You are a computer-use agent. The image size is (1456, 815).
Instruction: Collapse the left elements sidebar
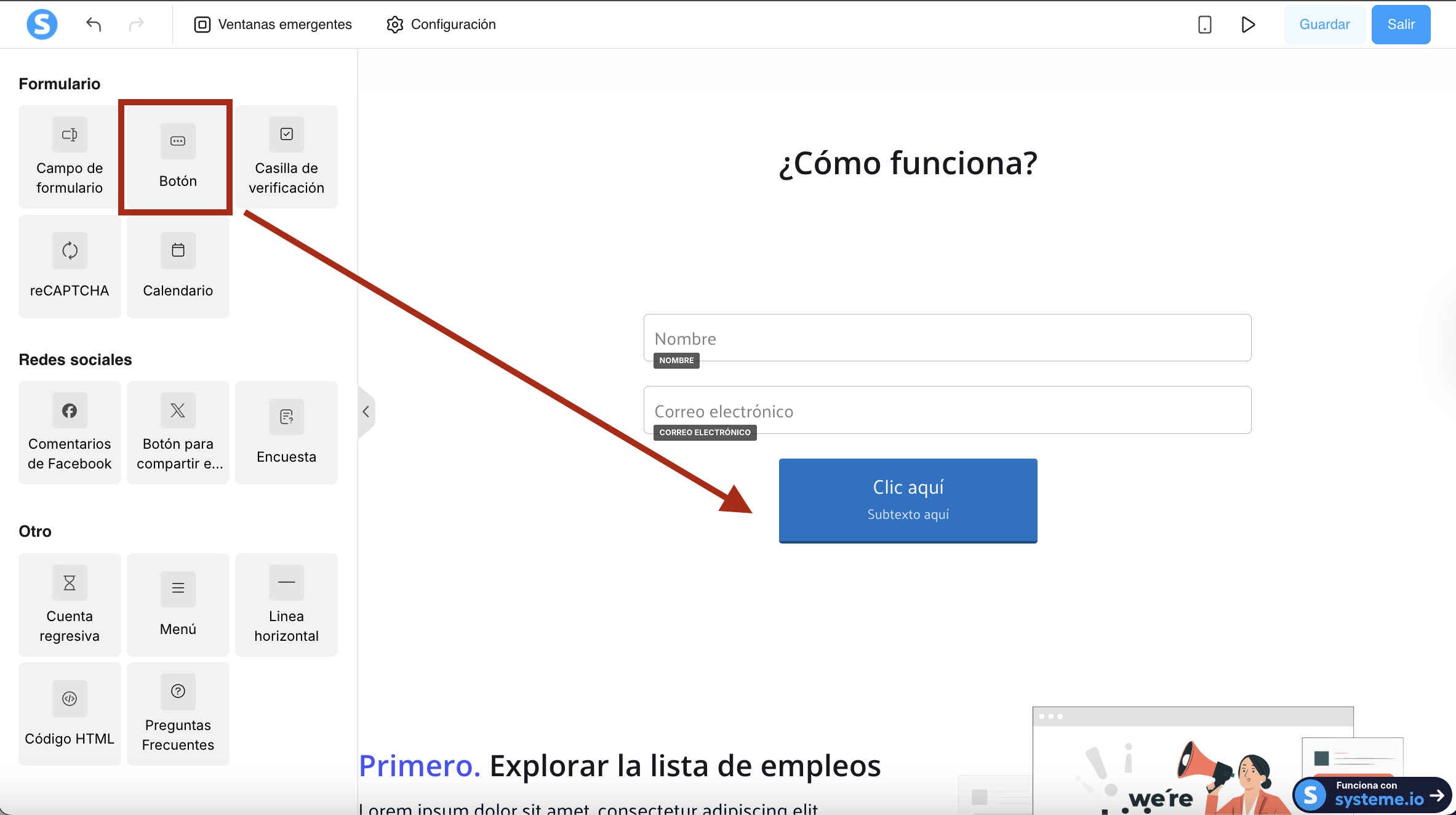coord(366,411)
